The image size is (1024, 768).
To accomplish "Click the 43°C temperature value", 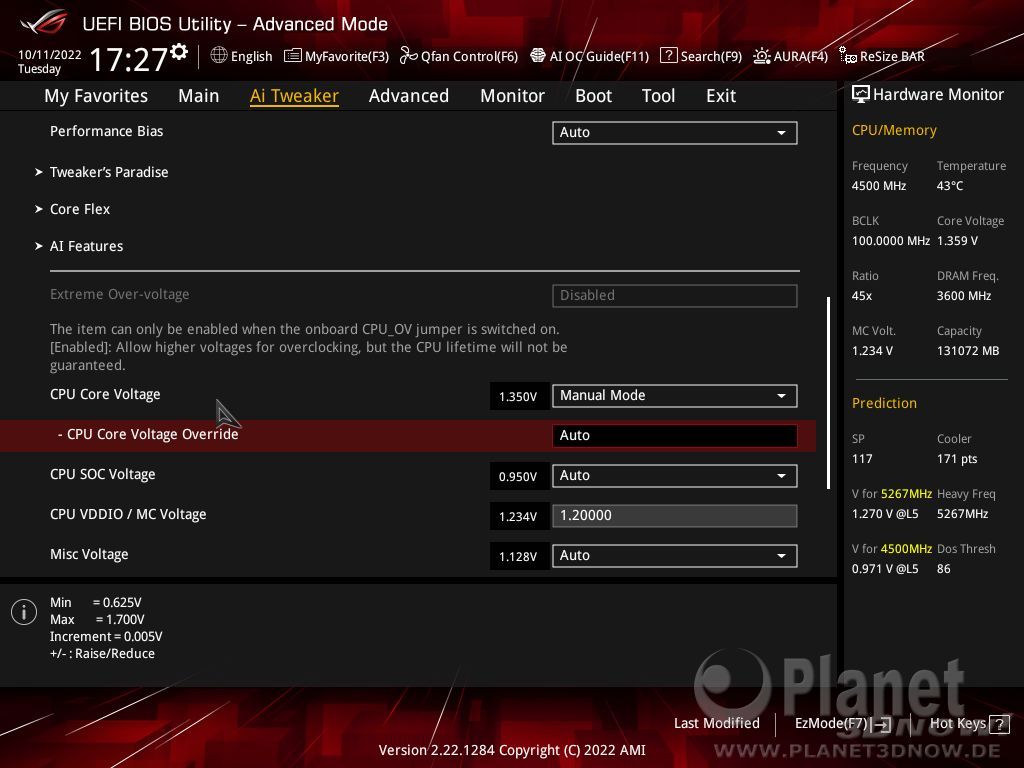I will [950, 186].
